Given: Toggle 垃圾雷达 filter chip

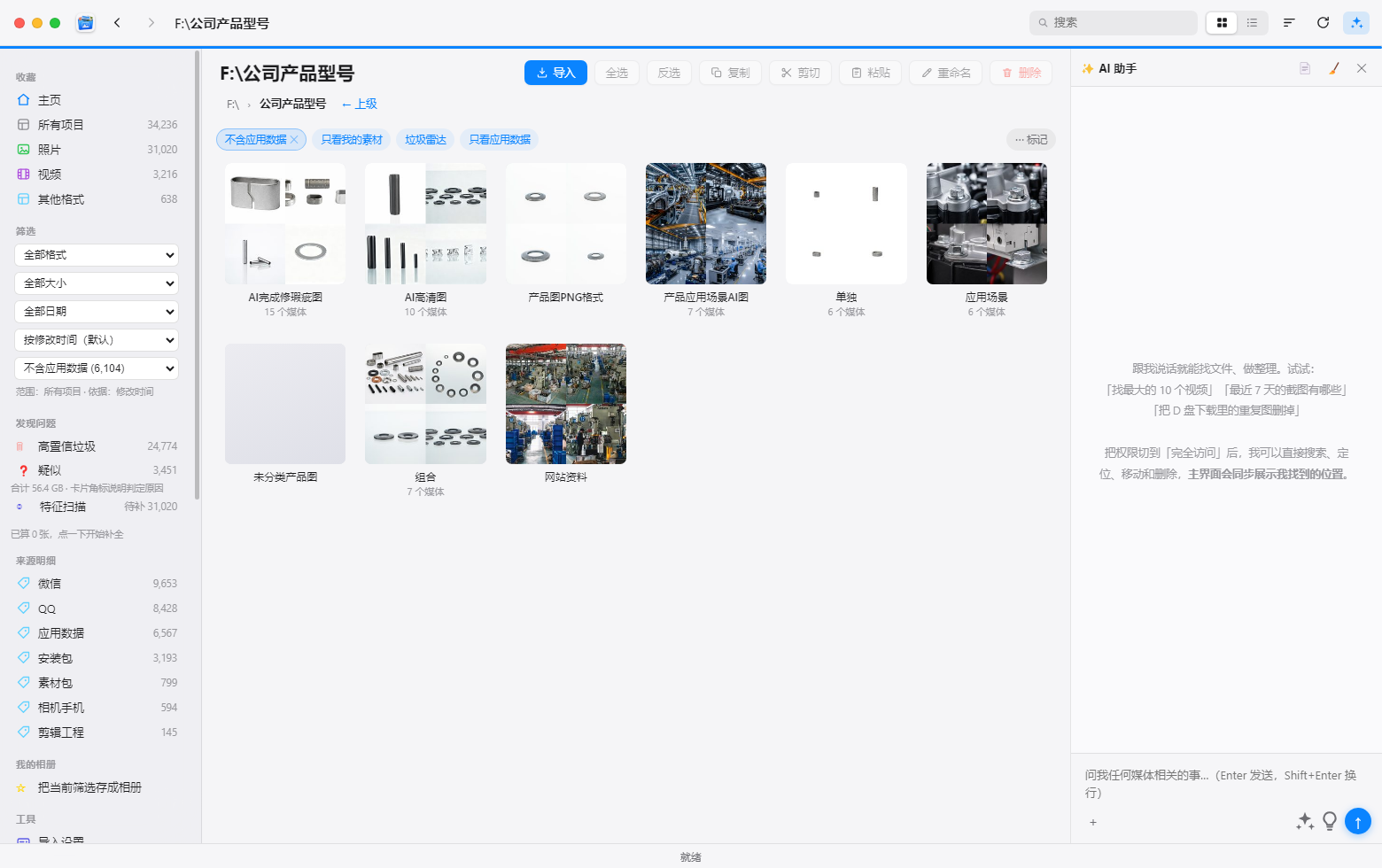Looking at the screenshot, I should 425,139.
